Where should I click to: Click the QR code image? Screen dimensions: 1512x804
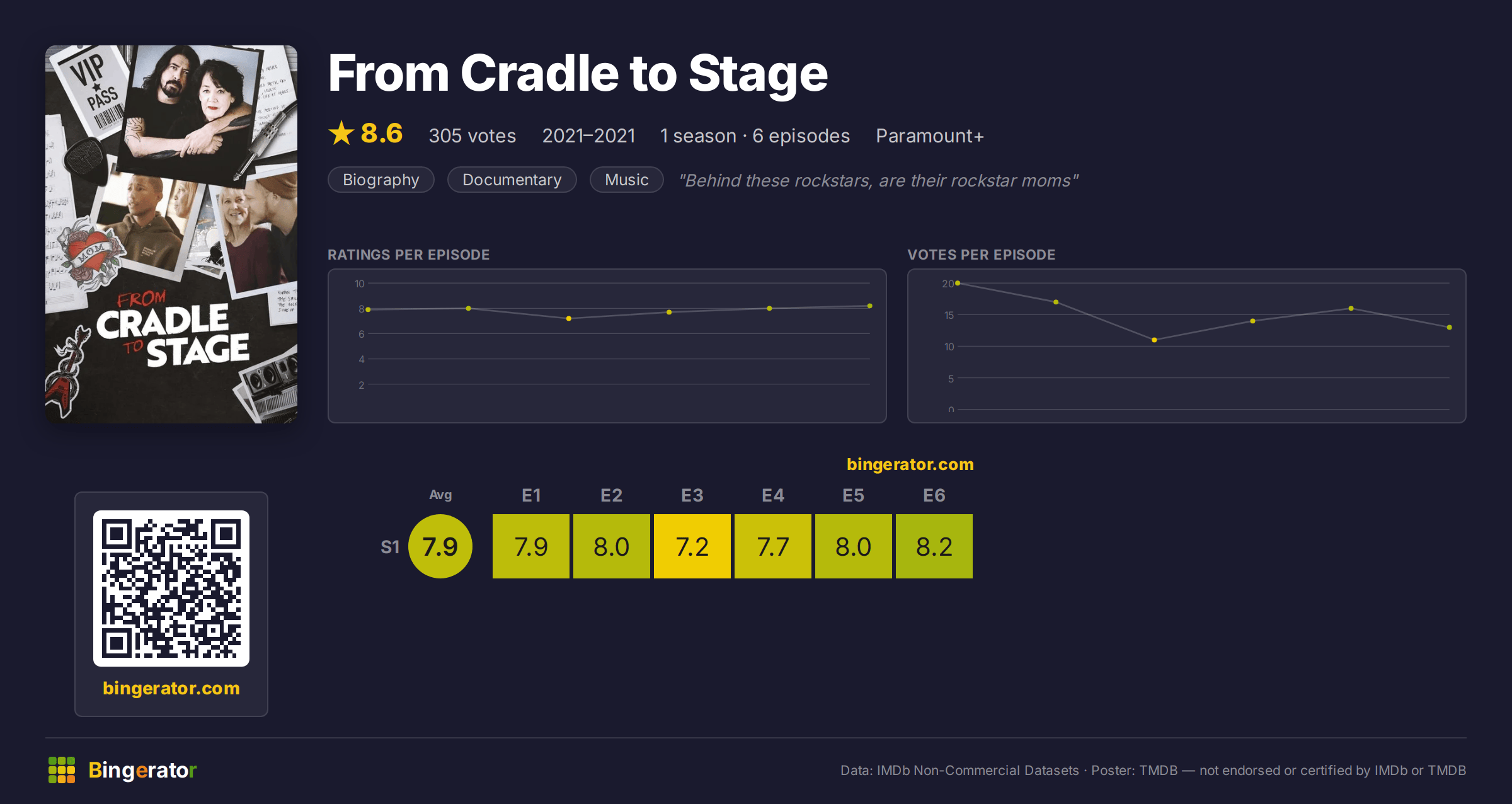171,588
